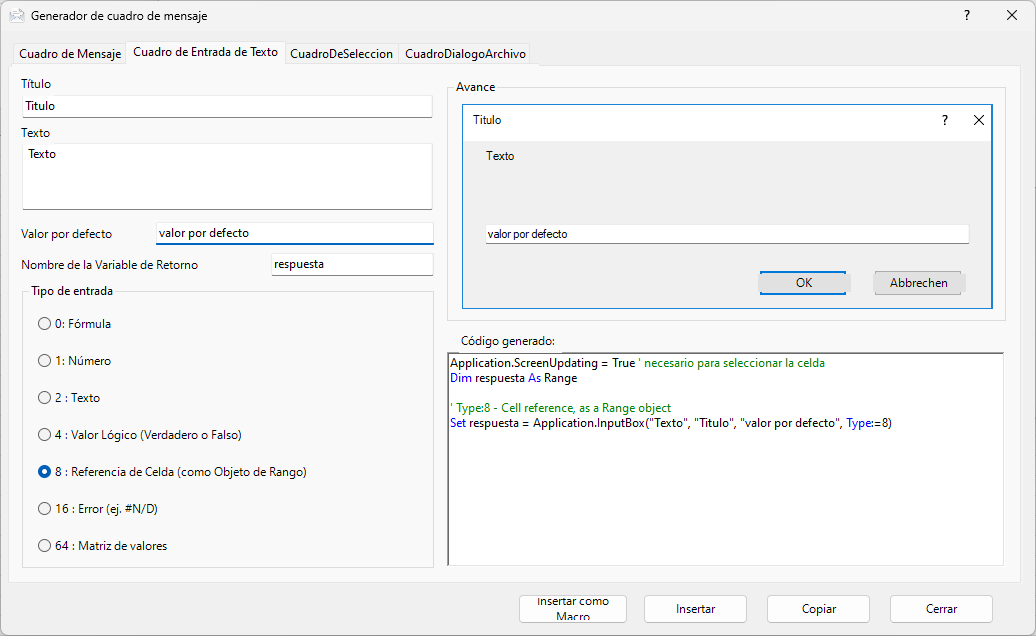
Task: Select 64 : Matriz de valores option
Action: pos(102,546)
